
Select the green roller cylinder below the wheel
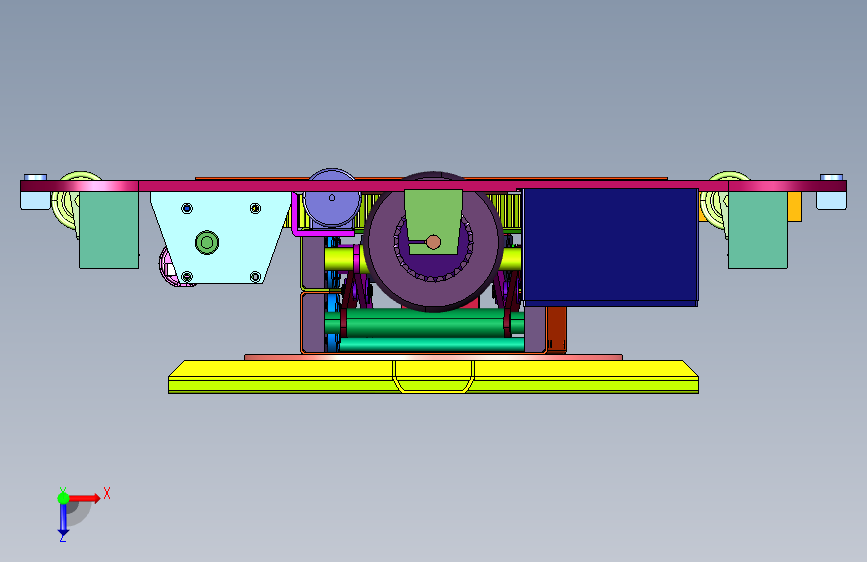pyautogui.click(x=426, y=324)
